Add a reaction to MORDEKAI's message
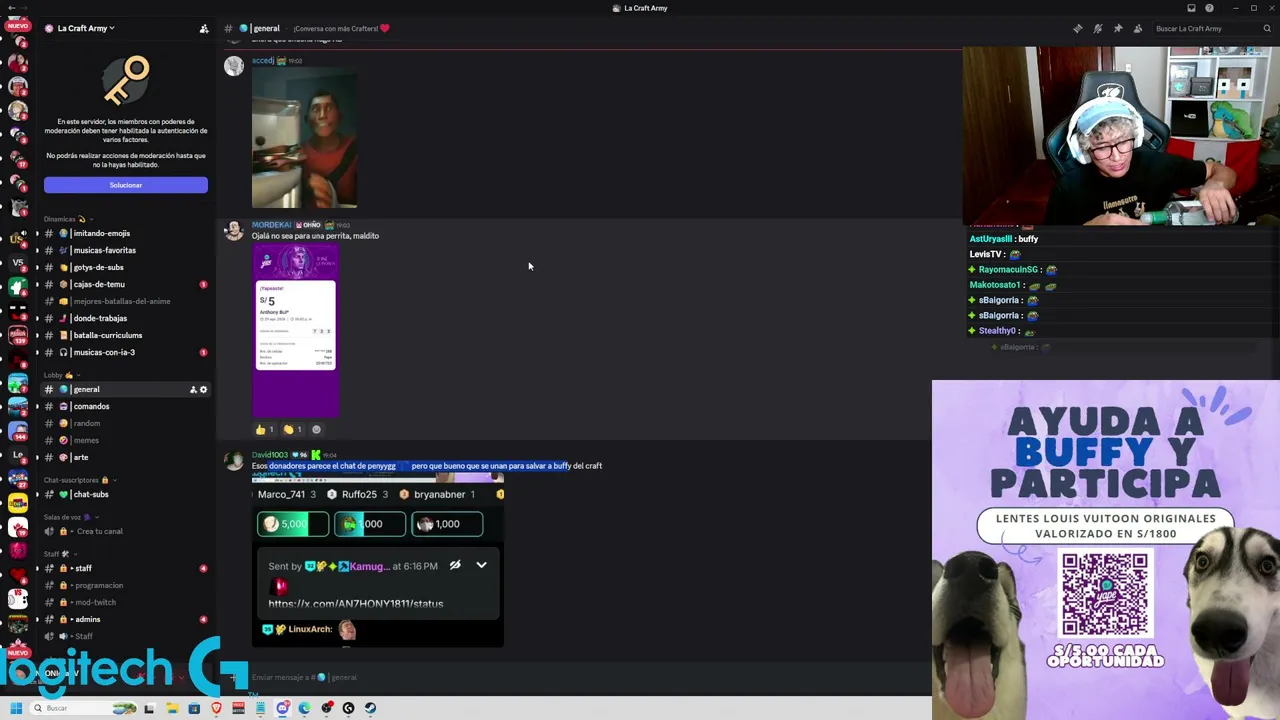1280x720 pixels. point(316,429)
